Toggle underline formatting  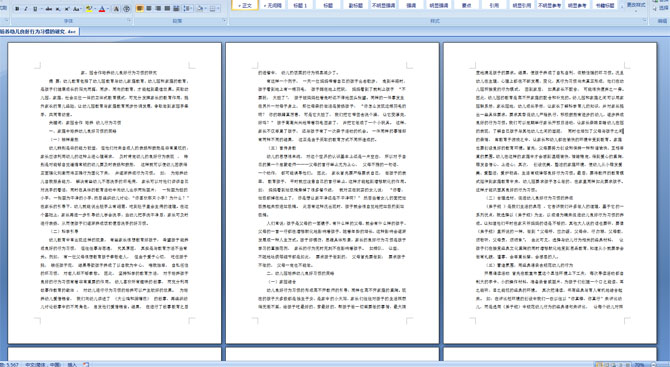point(35,9)
